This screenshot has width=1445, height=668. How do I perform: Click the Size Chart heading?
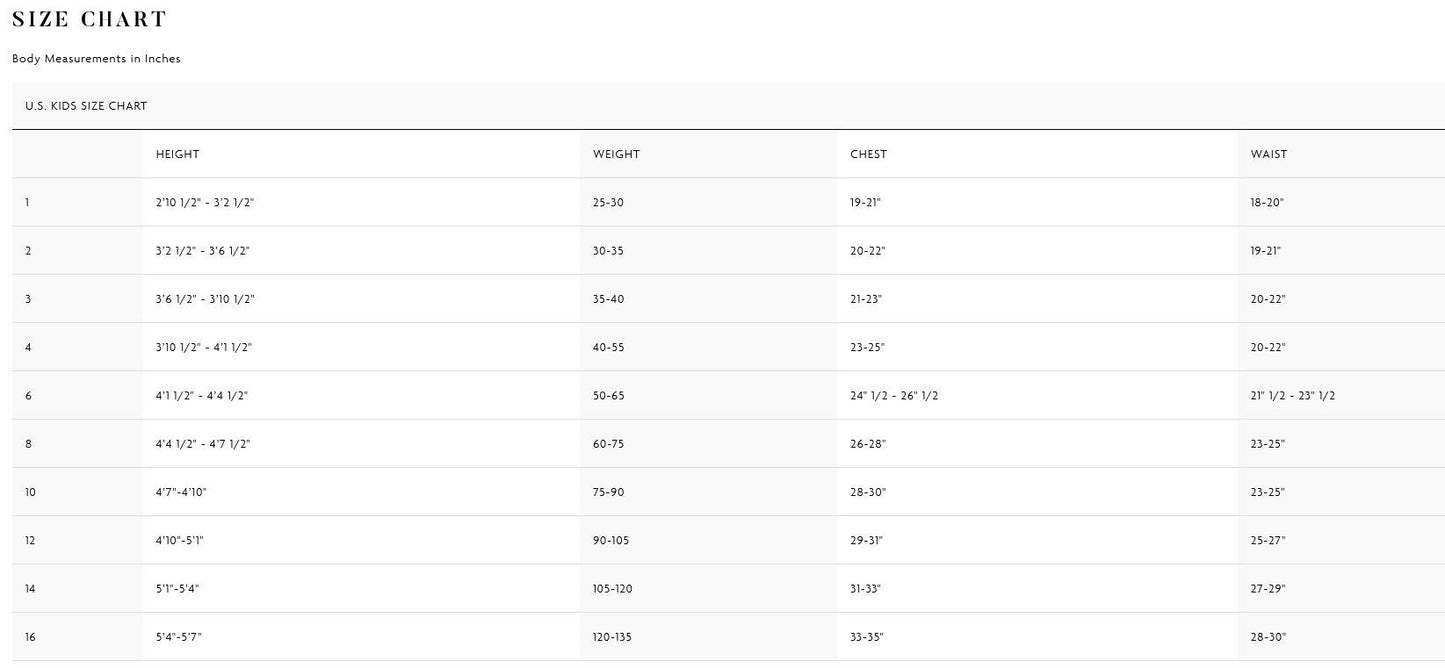click(x=89, y=19)
